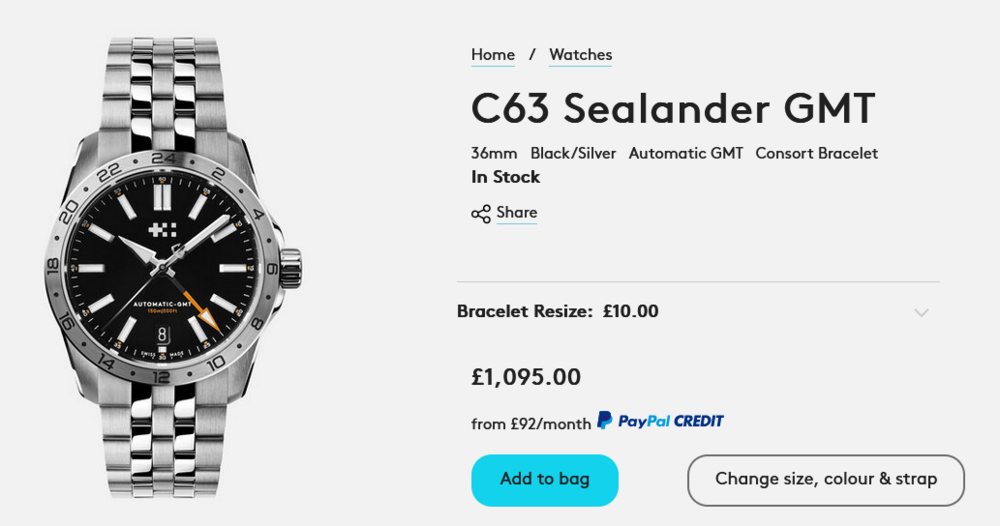
Task: Expand the Bracelet Resize chevron arrow
Action: [921, 312]
